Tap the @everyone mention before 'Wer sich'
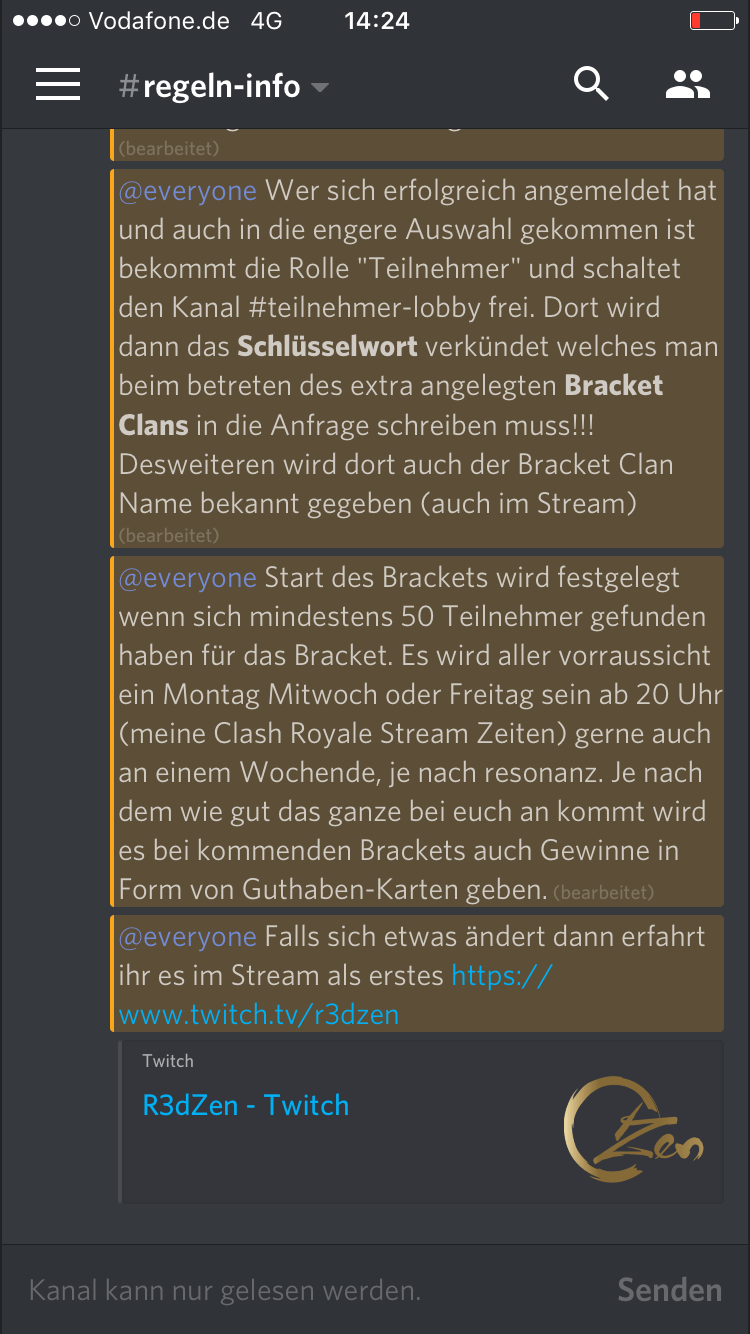 coord(188,190)
